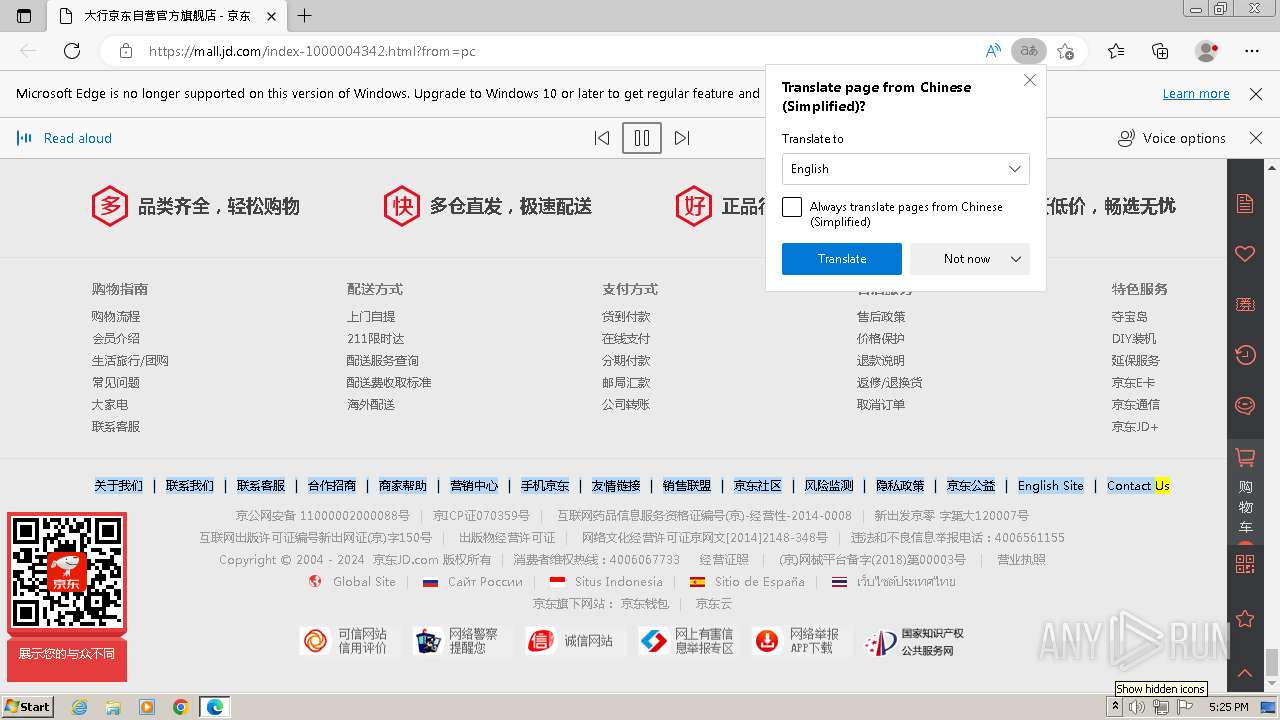Click the Translate button
This screenshot has width=1280, height=720.
point(842,259)
